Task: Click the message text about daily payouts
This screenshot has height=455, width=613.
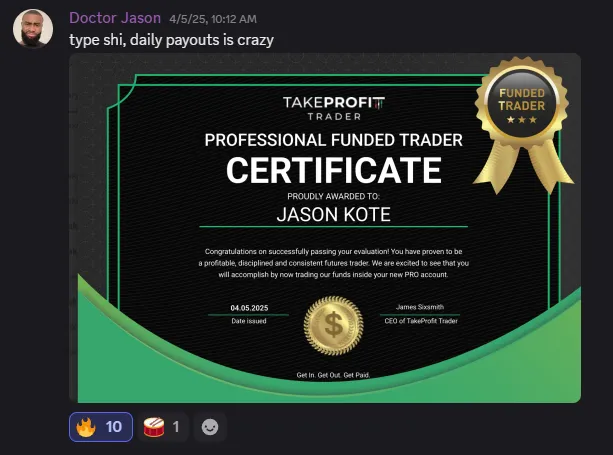Action: coord(171,39)
